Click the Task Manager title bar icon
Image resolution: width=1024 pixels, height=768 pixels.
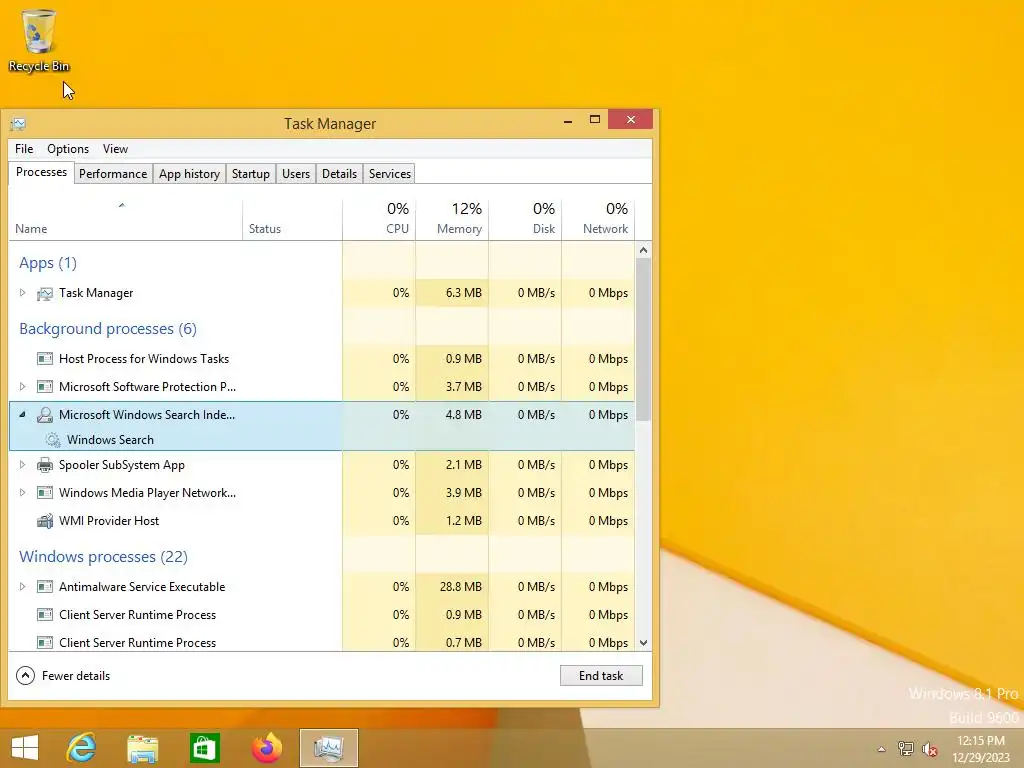[18, 123]
